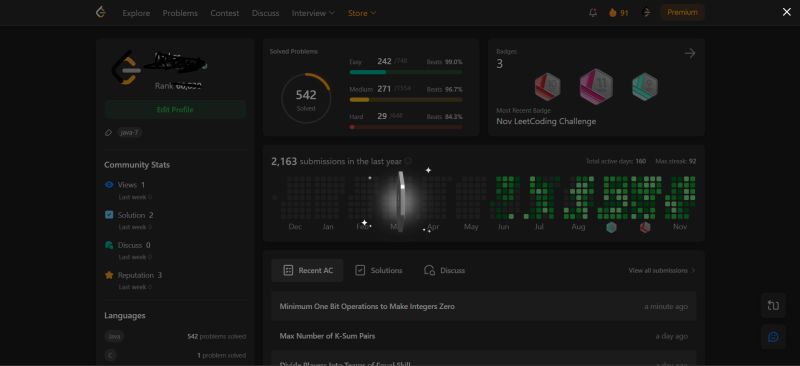Click the chat support icon button
Viewport: 800px width, 366px height.
coord(773,336)
